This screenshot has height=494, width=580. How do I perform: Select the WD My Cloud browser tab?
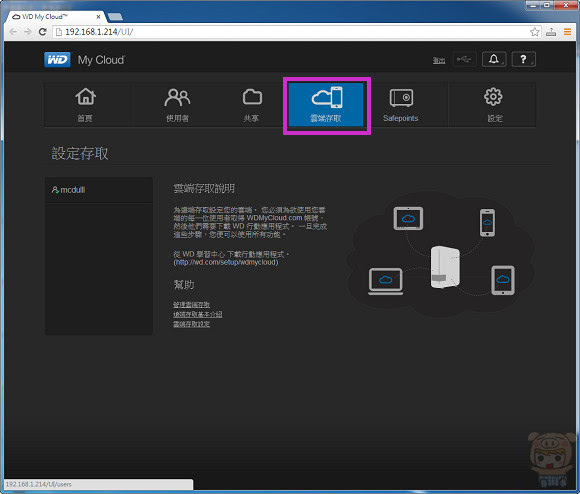click(55, 17)
